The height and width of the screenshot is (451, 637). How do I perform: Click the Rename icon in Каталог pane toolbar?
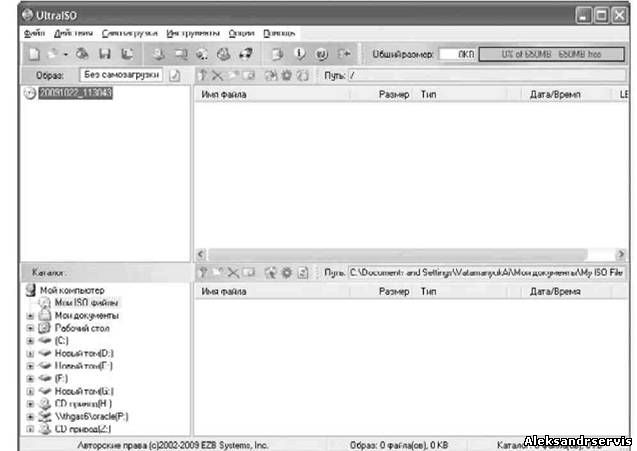[249, 272]
